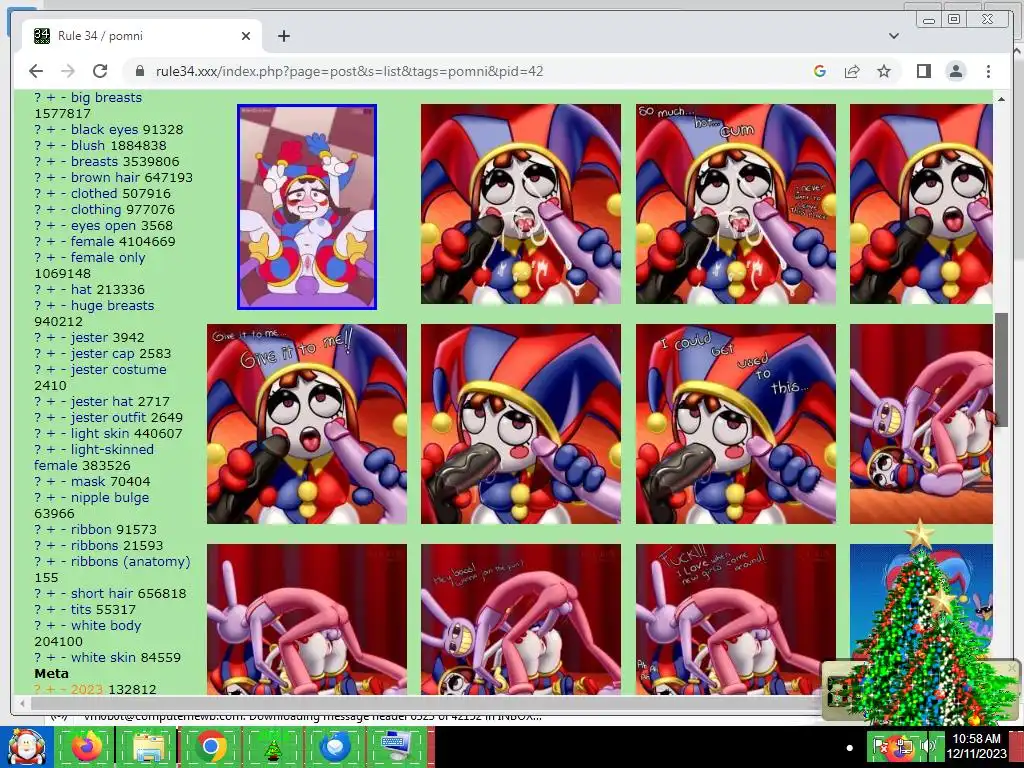The height and width of the screenshot is (768, 1024).
Task: Click the Google icon in the address bar
Action: click(x=820, y=71)
